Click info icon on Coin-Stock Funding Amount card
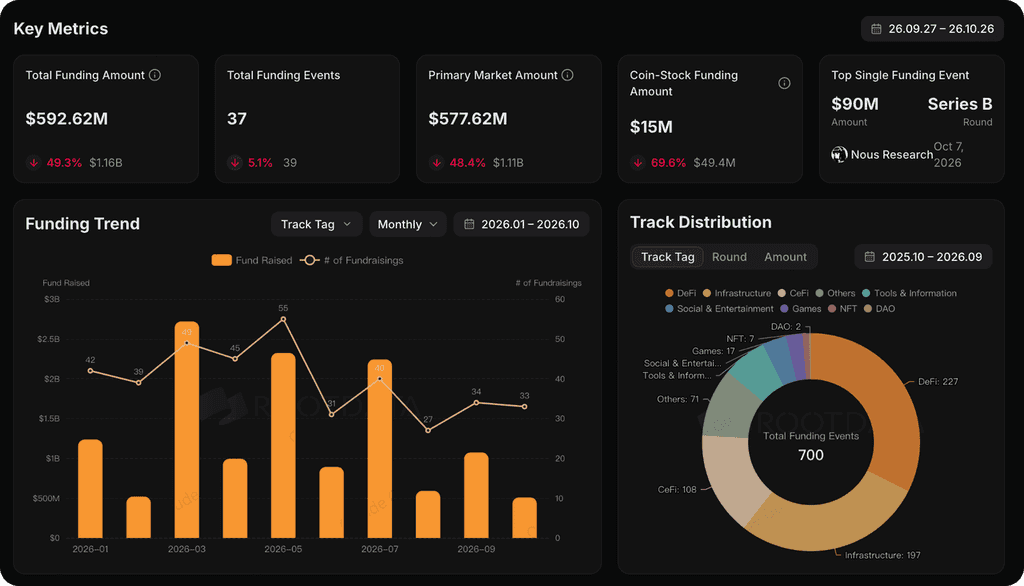The width and height of the screenshot is (1024, 586). pyautogui.click(x=784, y=83)
